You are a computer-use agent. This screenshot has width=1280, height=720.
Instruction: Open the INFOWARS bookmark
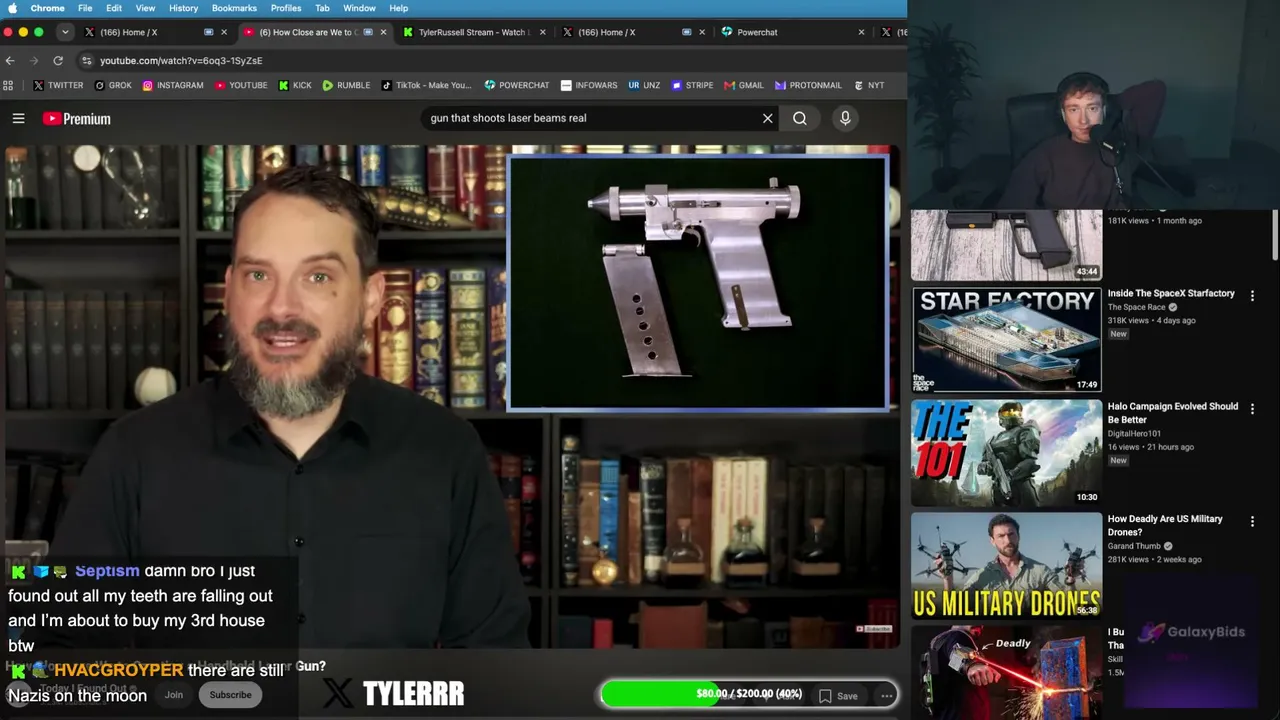click(x=589, y=85)
